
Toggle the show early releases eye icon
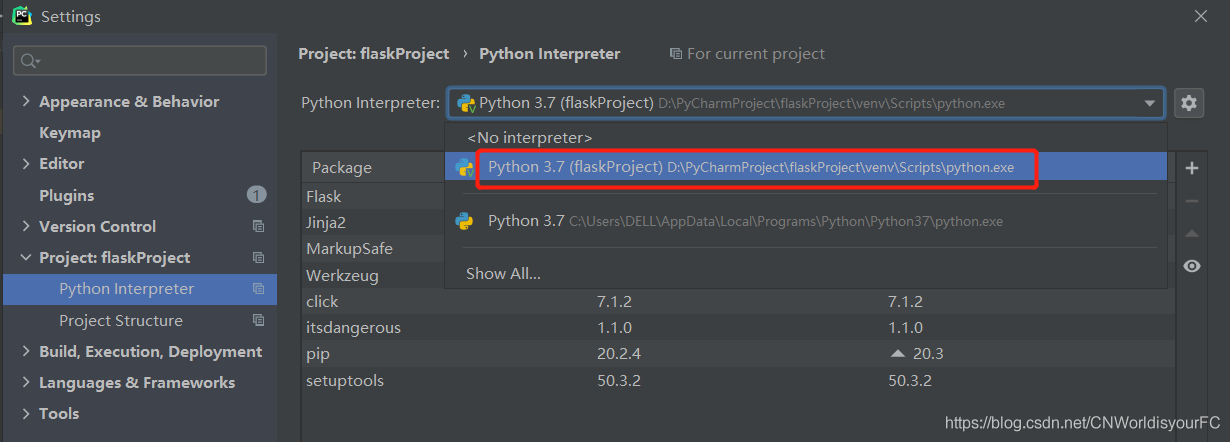pos(1191,266)
